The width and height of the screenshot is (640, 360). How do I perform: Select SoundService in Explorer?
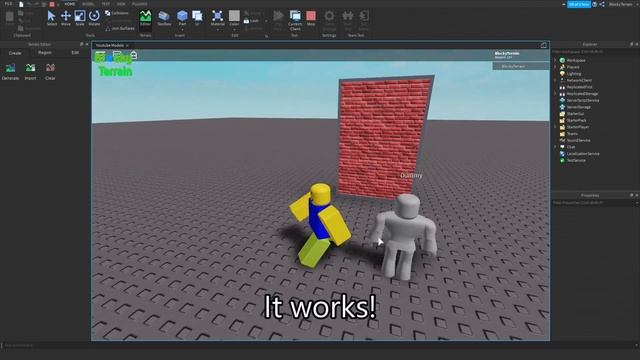[x=578, y=140]
